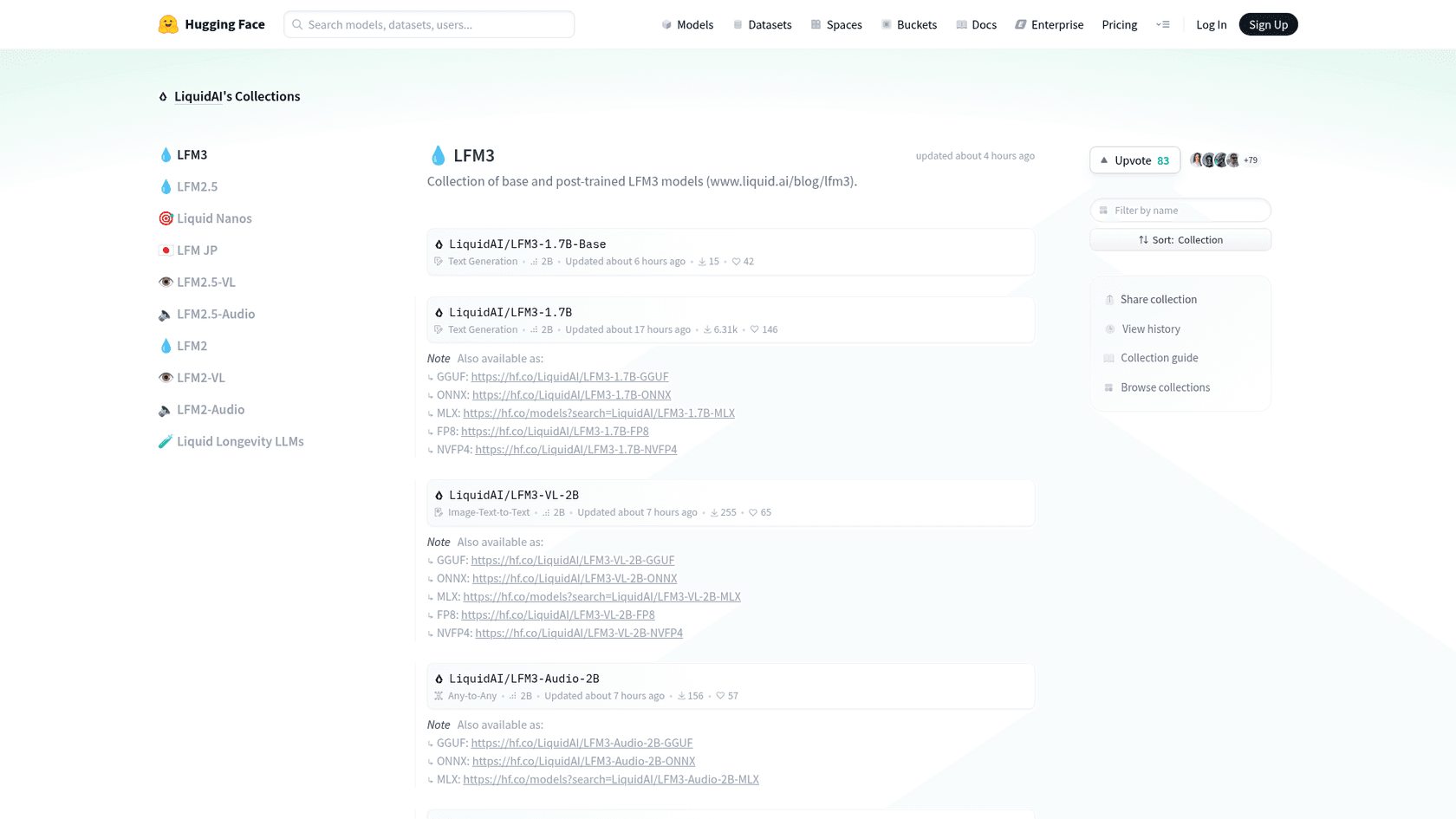Click the Liquid logo beside LFM3-1.7B-Base
1456x819 pixels.
(x=439, y=244)
